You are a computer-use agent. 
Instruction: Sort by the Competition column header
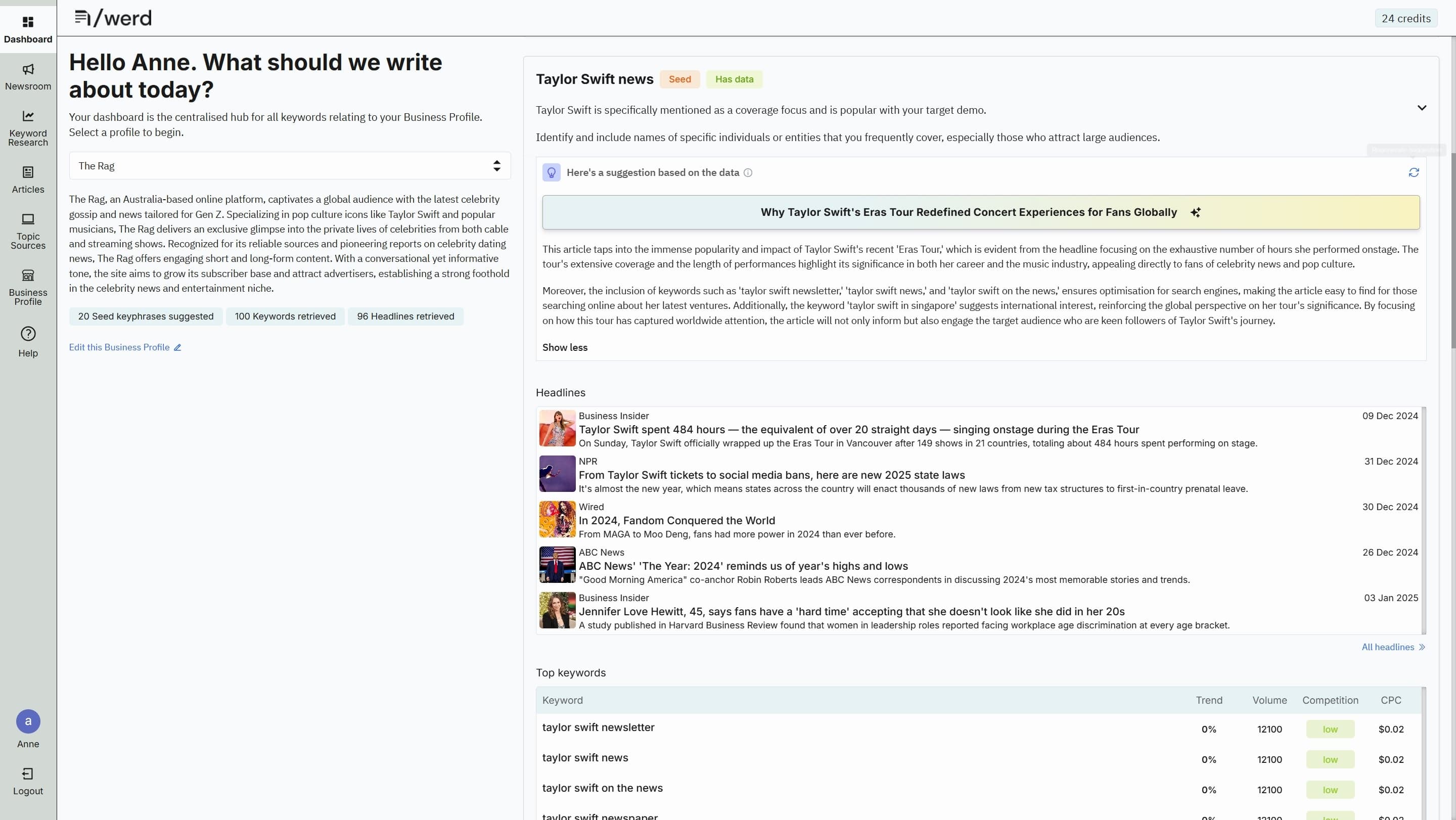(1330, 700)
